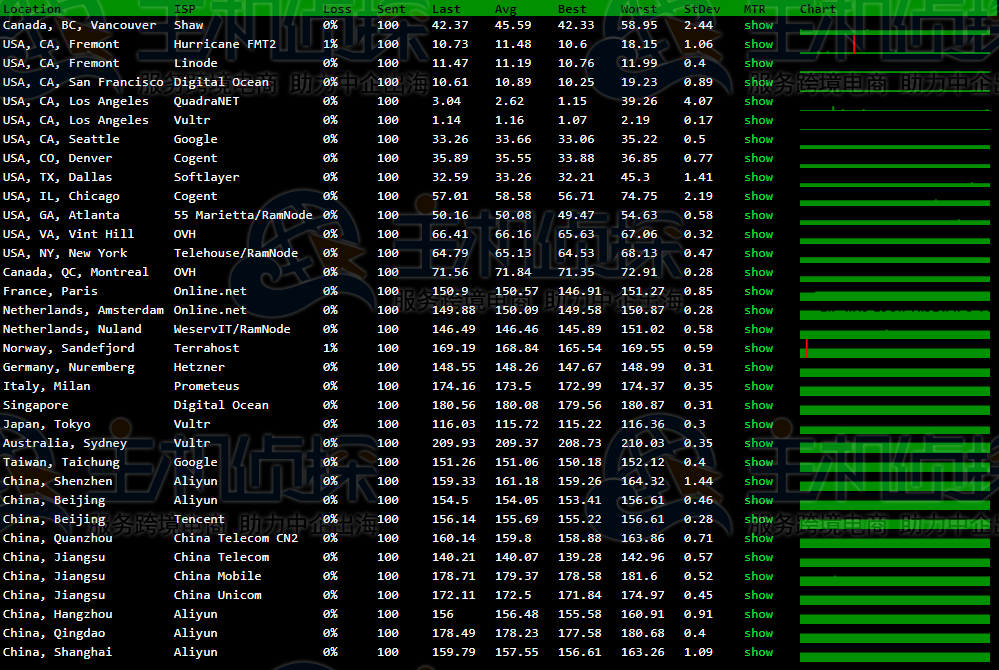999x670 pixels.
Task: Show MTR for China Beijing Tencent
Action: 758,519
